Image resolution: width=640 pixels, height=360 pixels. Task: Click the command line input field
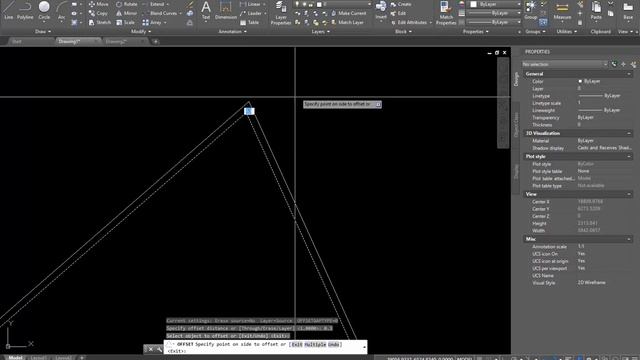265,347
